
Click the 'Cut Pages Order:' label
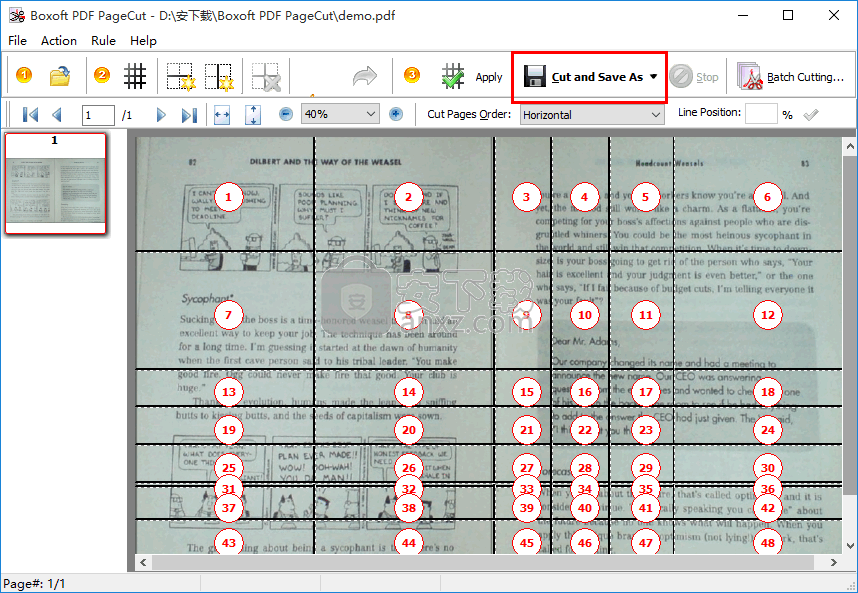[x=469, y=114]
